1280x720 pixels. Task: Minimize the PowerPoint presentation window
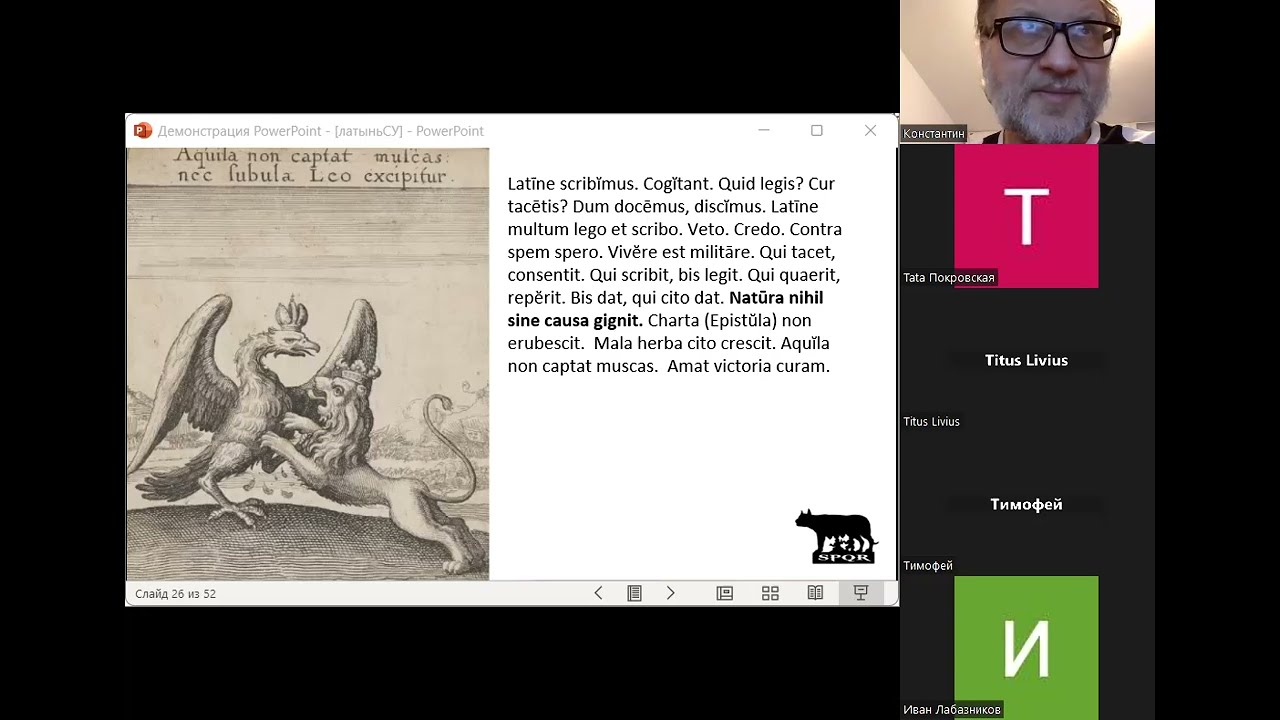[764, 131]
